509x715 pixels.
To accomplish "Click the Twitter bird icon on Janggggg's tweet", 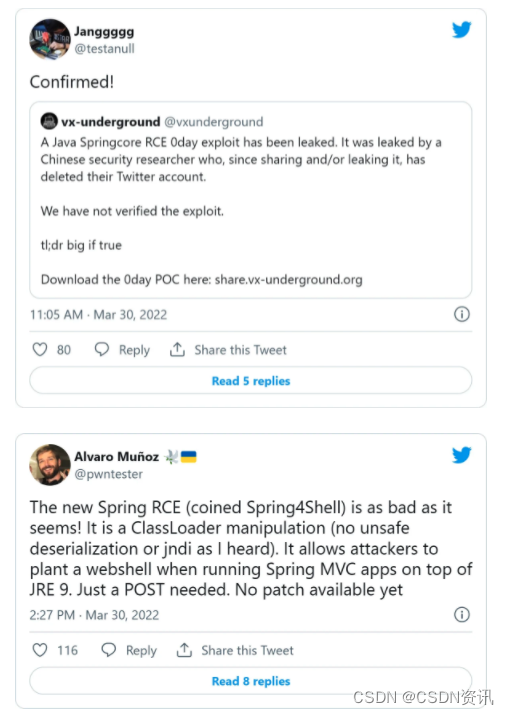I will 462,30.
